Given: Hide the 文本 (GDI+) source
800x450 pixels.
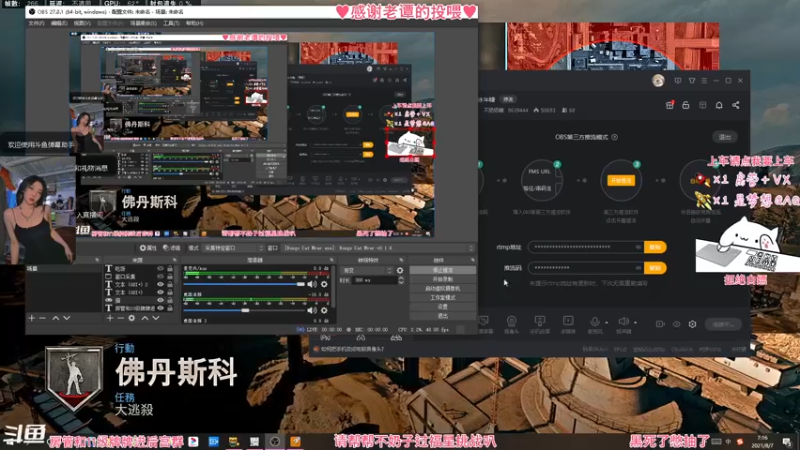Looking at the screenshot, I should [161, 292].
